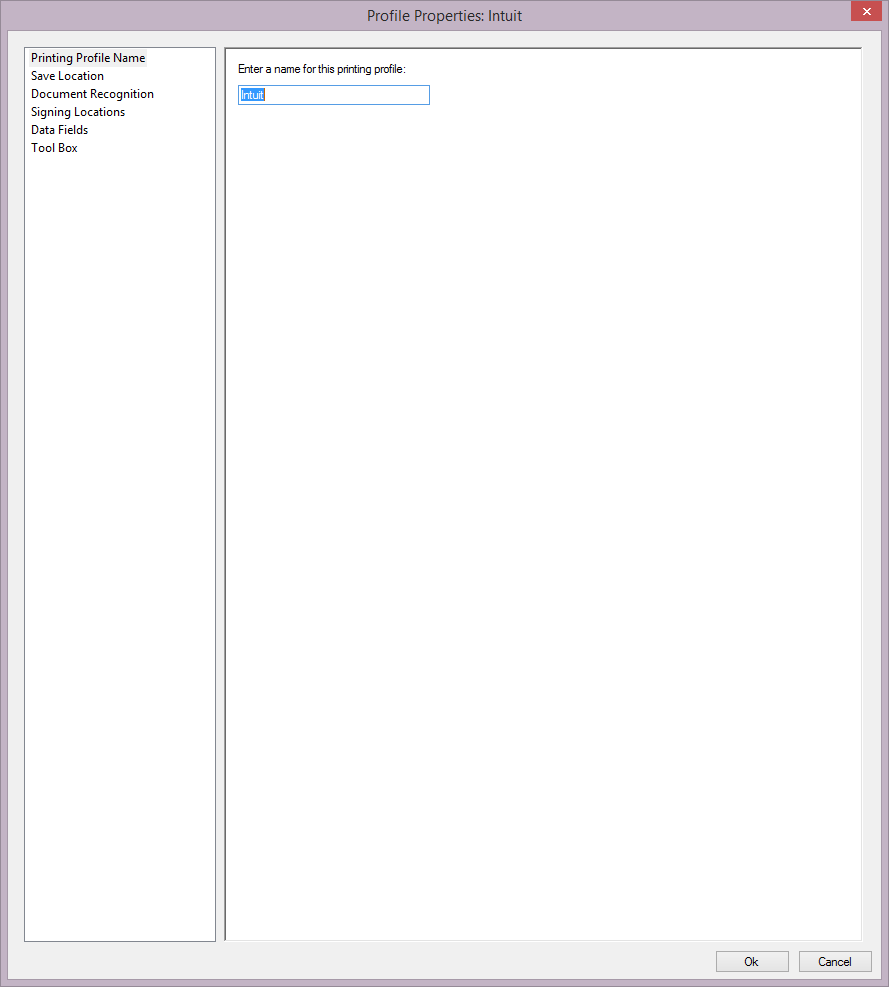Click the word Intuit in the window title

505,16
